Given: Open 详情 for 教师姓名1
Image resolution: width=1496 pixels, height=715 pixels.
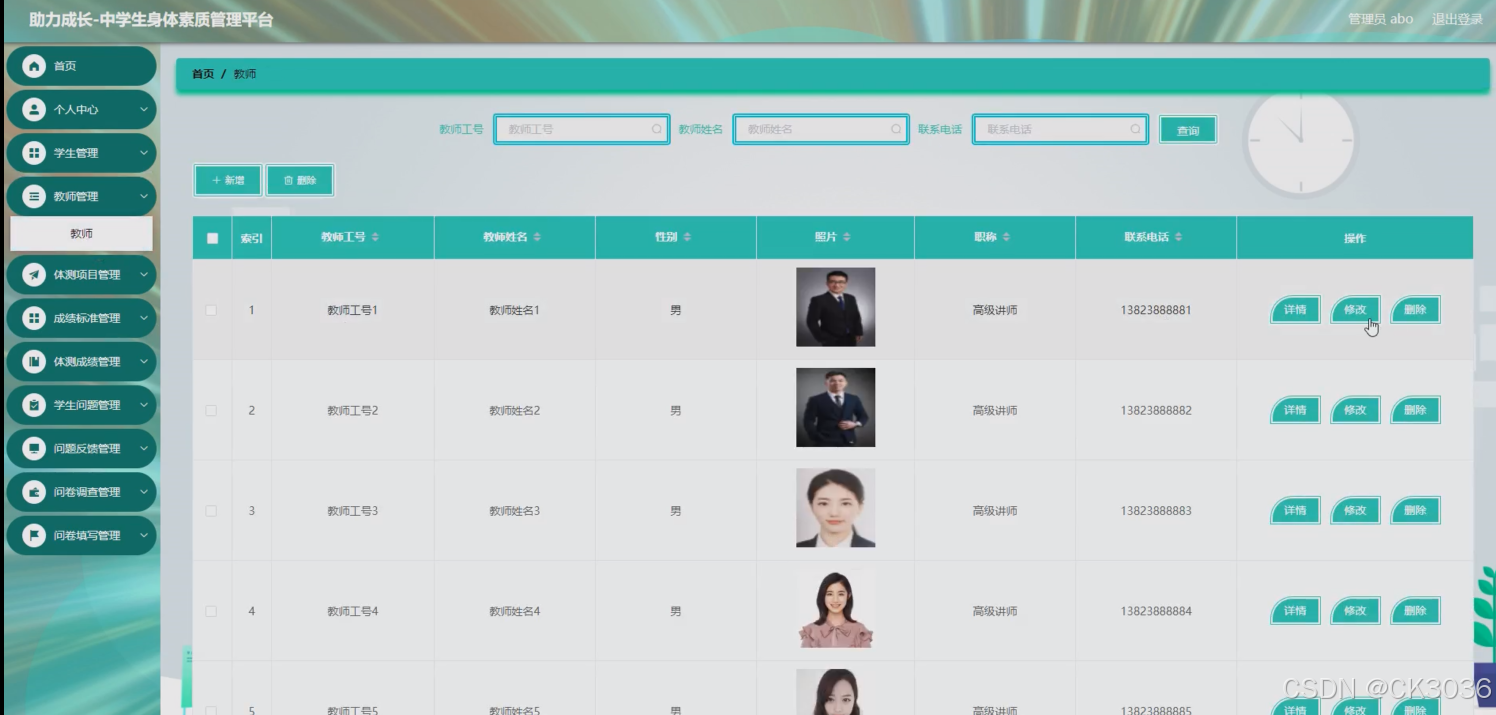Looking at the screenshot, I should (x=1295, y=309).
